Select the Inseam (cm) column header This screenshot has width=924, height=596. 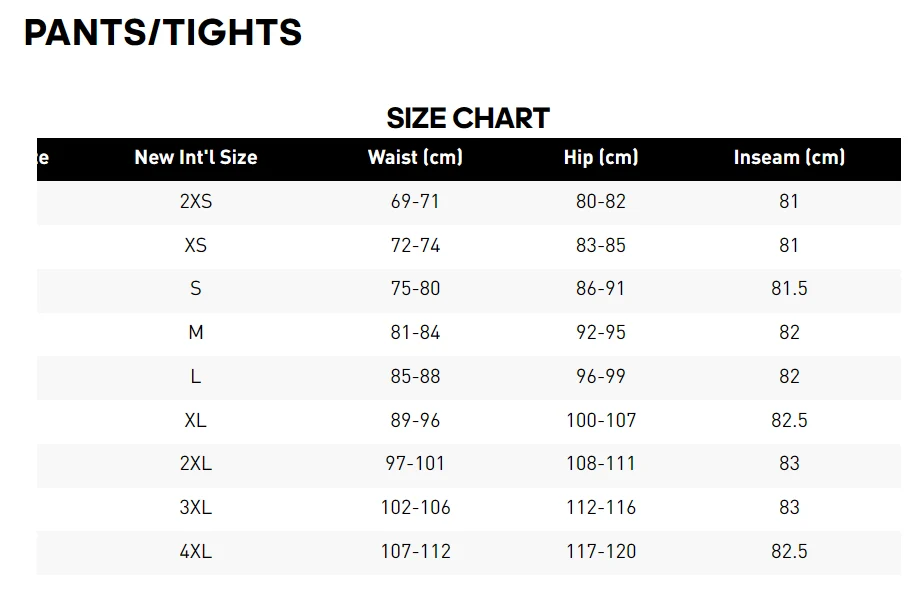[789, 157]
